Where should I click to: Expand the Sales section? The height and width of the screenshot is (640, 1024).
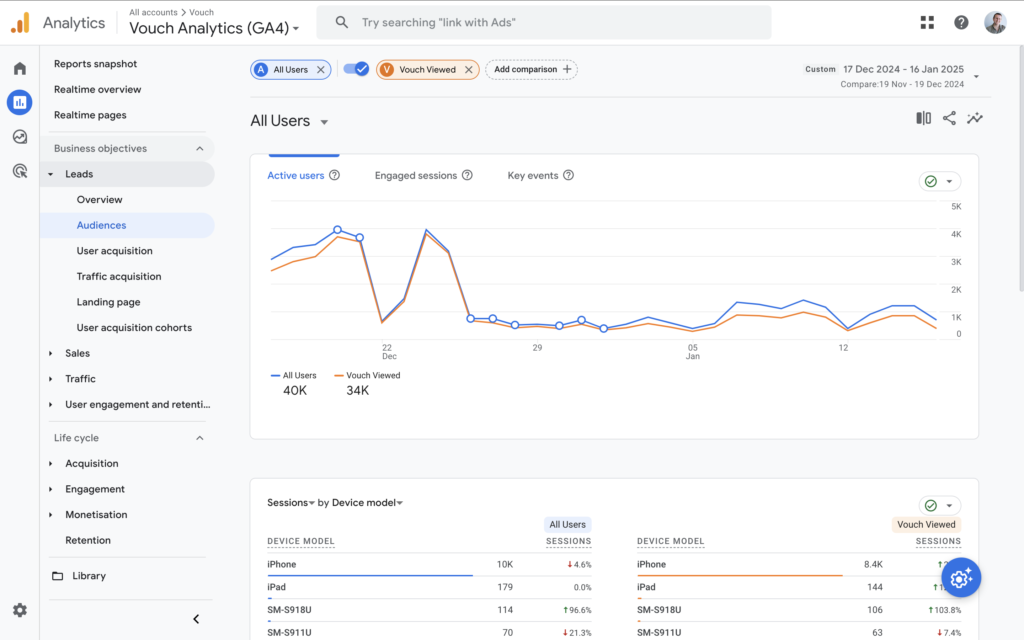pyautogui.click(x=50, y=353)
